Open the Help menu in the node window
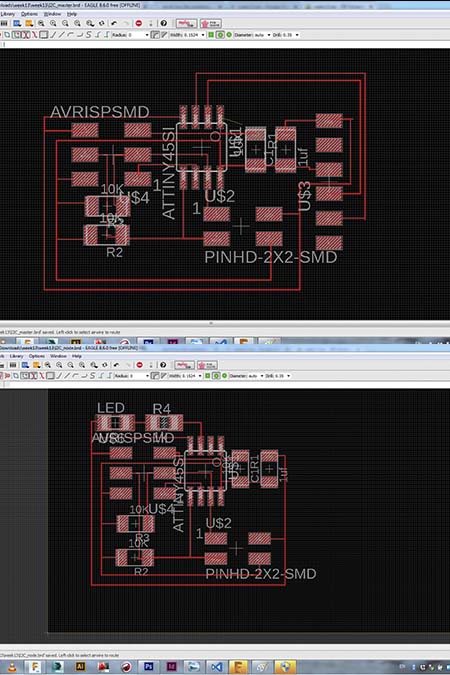 coord(77,356)
